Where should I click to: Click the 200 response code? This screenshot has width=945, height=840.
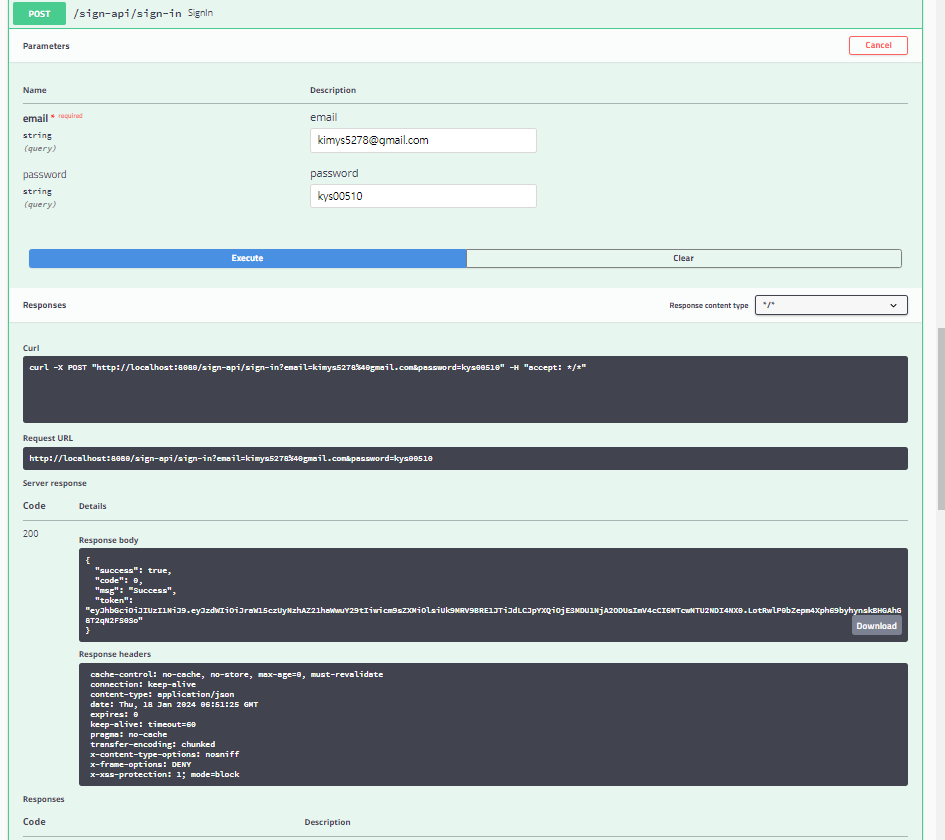tap(31, 534)
